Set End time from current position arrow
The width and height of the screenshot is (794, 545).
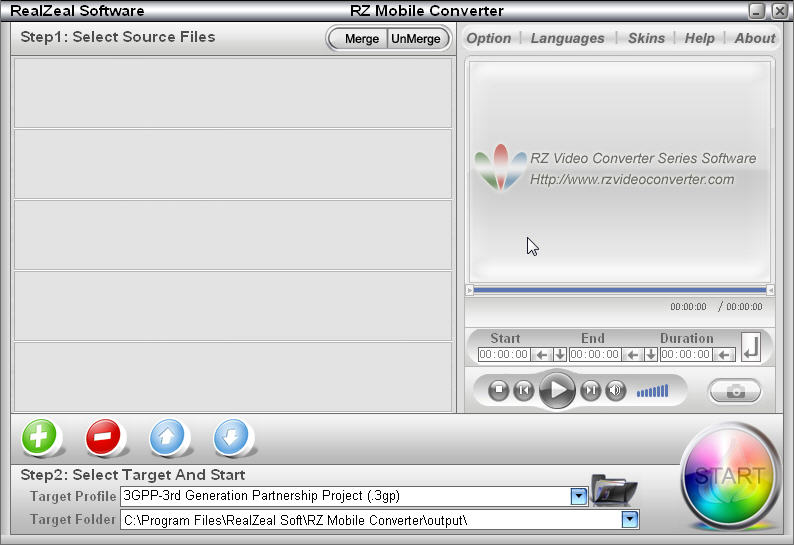coord(632,355)
